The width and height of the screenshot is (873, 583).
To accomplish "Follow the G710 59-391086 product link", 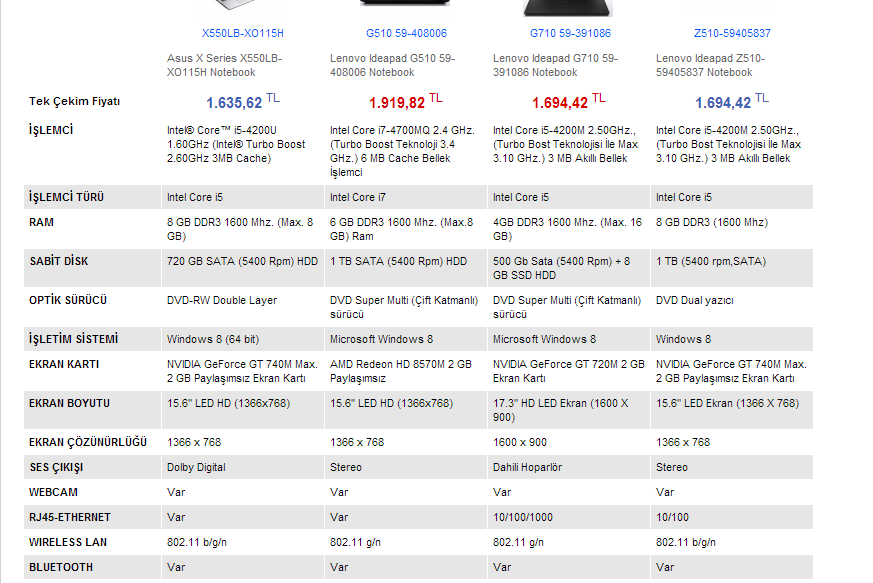I will 570,33.
